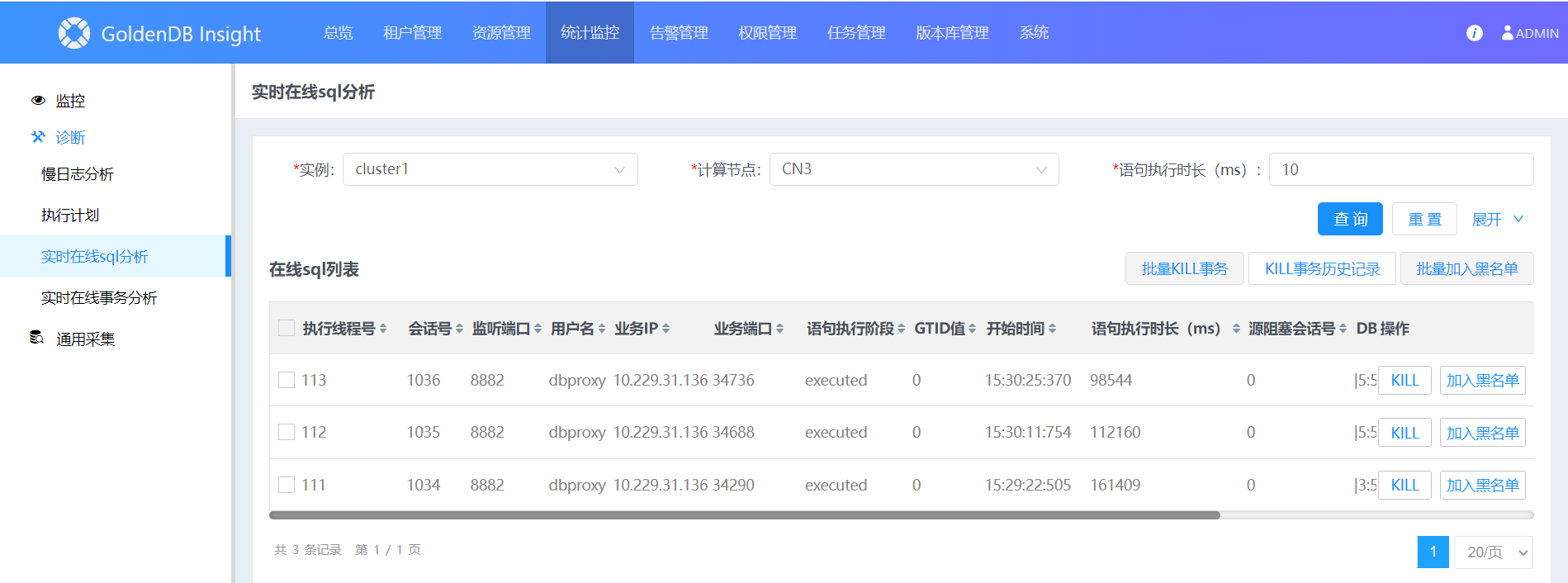The image size is (1568, 583).
Task: Open KILL事务历史记录
Action: [1322, 268]
